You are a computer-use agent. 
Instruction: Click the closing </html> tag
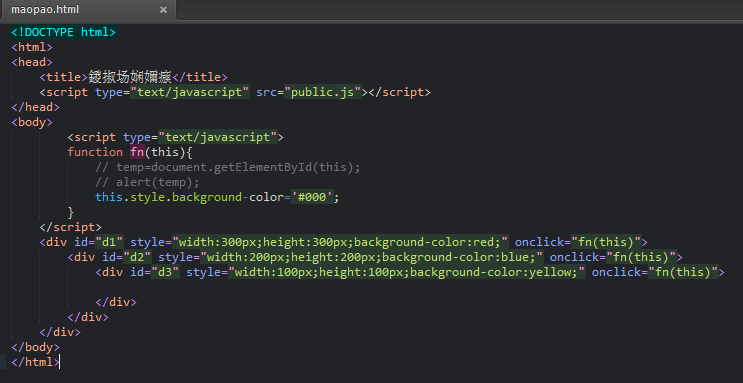(36, 363)
